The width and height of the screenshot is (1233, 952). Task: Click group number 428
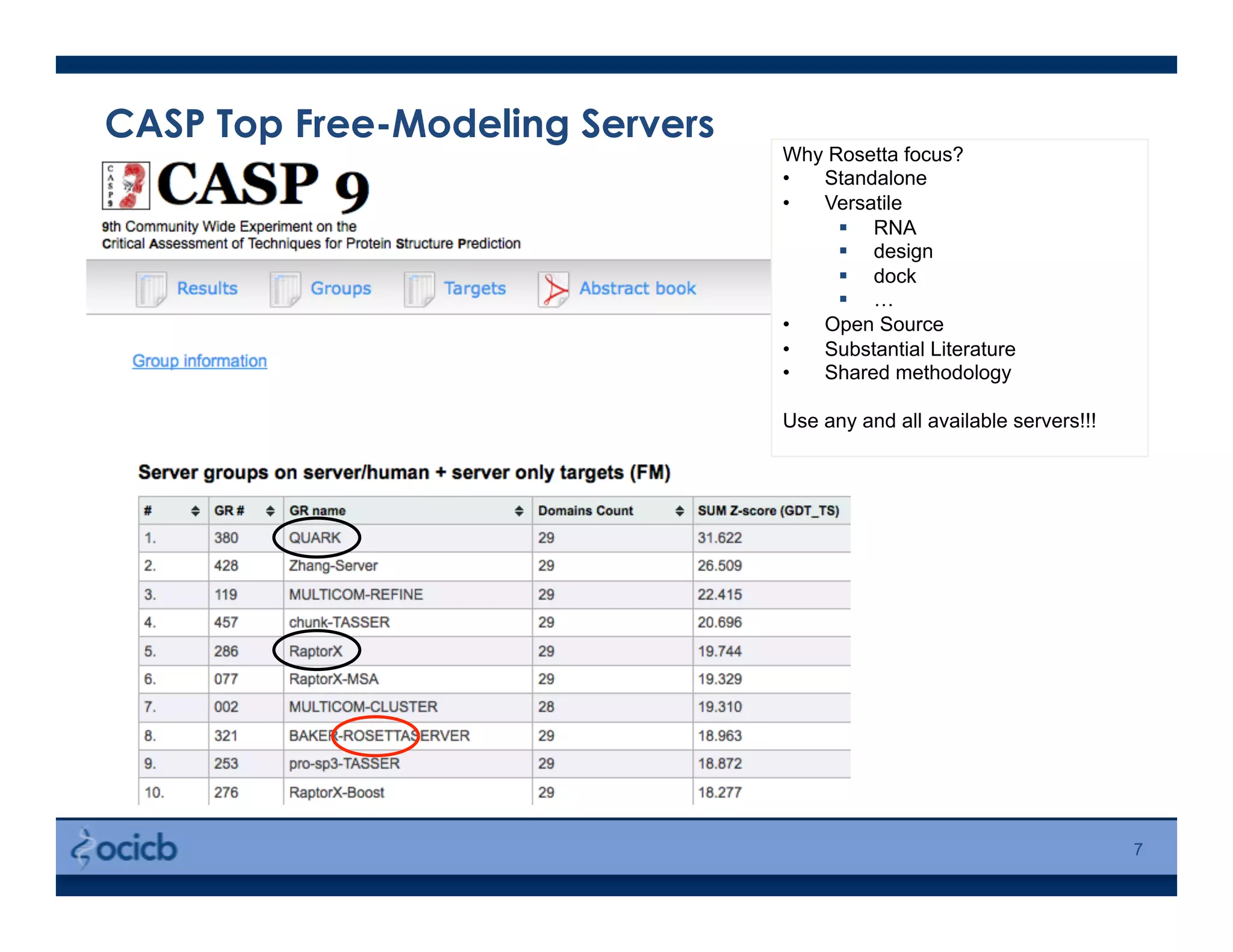click(226, 566)
